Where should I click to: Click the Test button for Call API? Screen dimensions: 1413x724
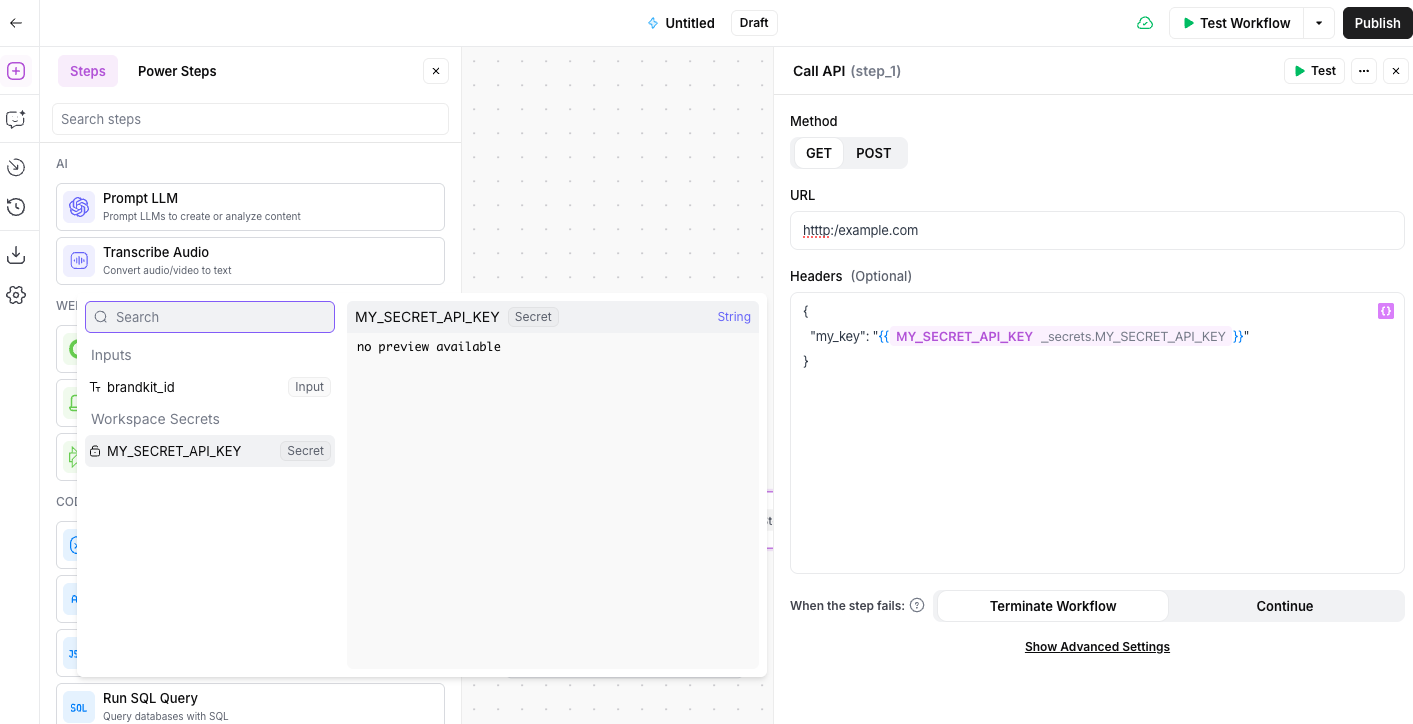(x=1313, y=71)
